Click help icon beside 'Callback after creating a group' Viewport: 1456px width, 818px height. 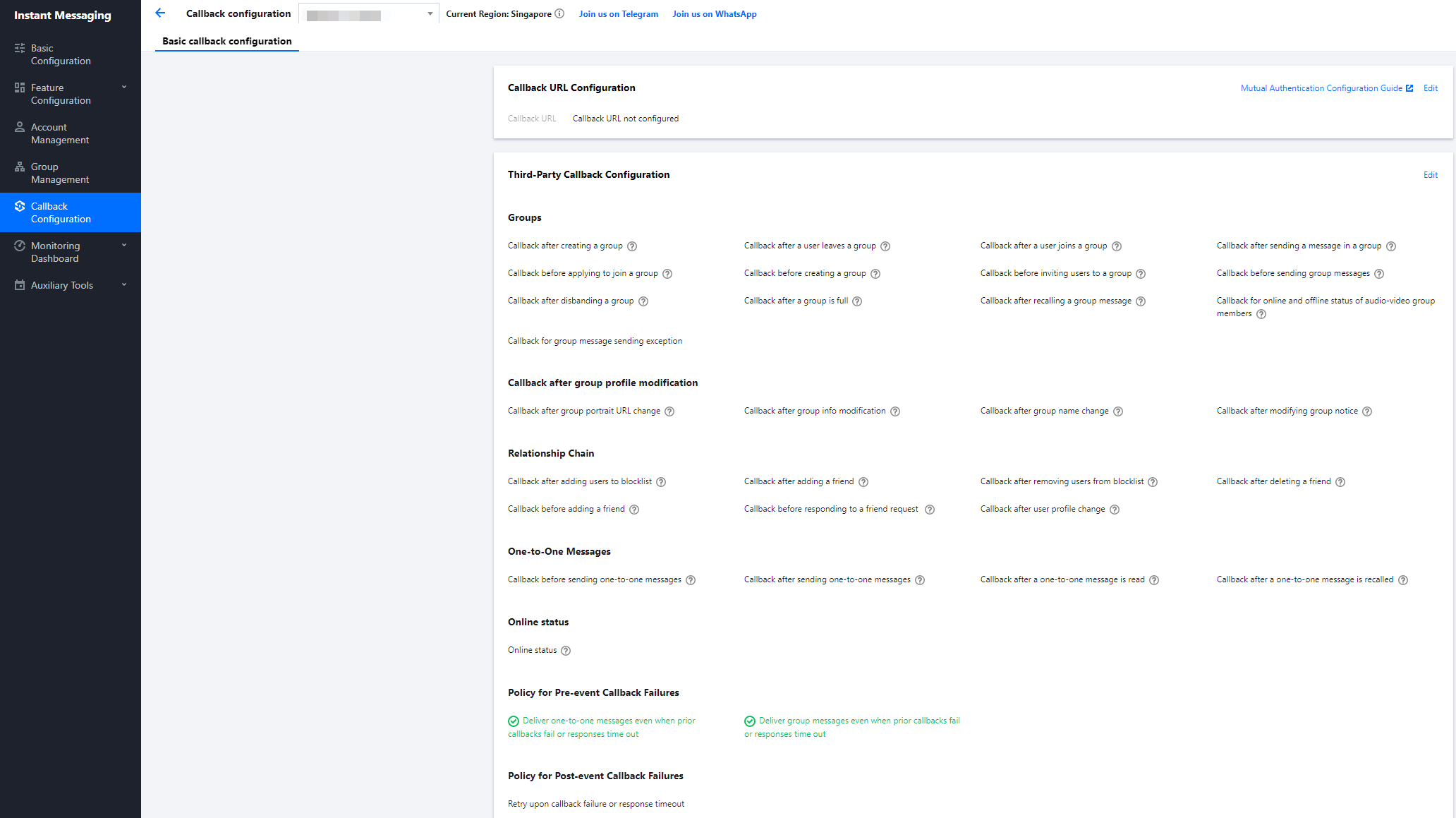632,246
